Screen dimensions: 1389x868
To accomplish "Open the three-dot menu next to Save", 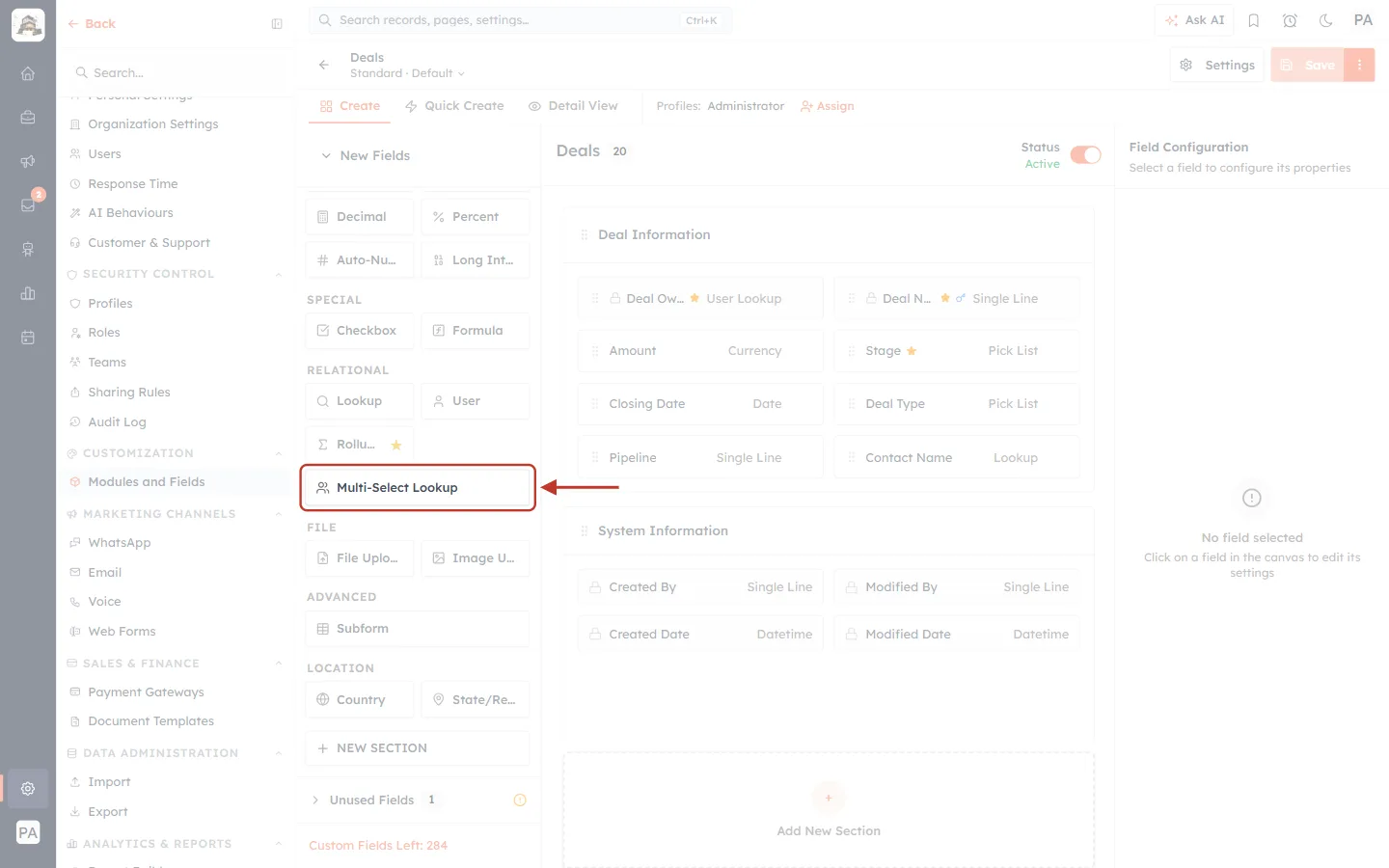I will coord(1359,65).
